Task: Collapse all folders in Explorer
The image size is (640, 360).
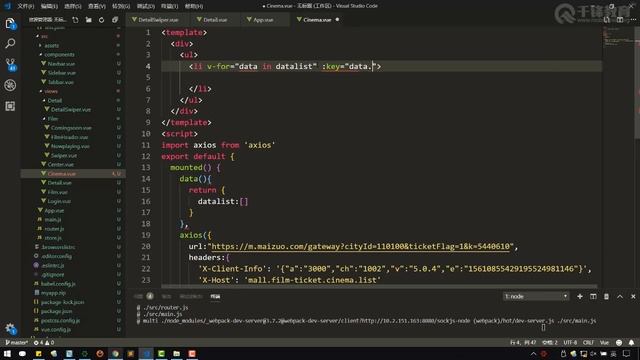Action: click(x=115, y=20)
